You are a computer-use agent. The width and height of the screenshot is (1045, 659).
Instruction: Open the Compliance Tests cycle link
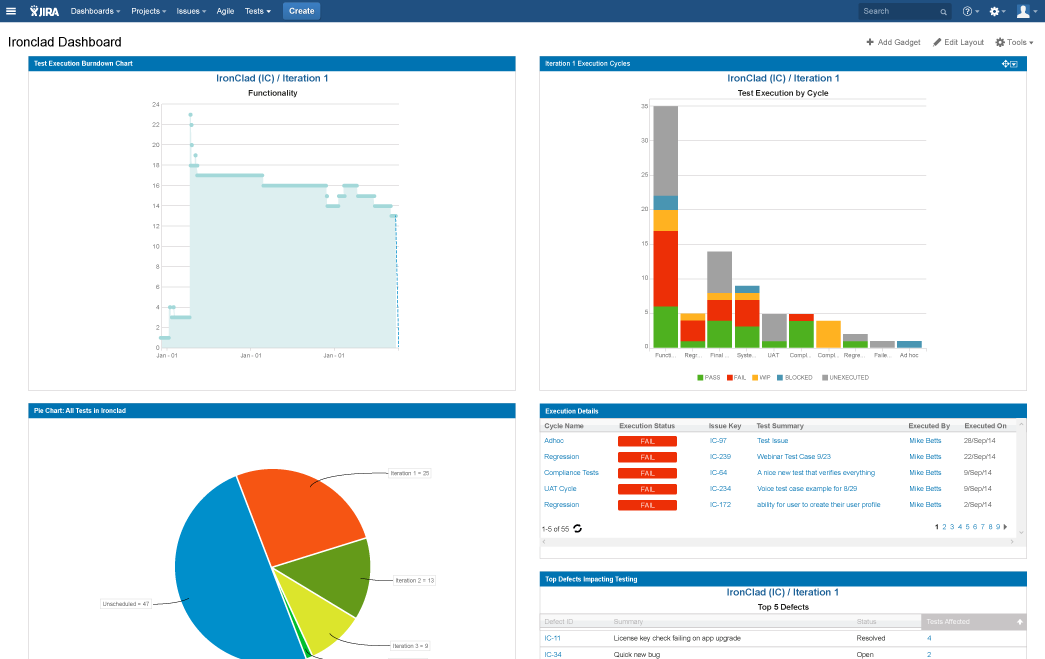coord(571,472)
